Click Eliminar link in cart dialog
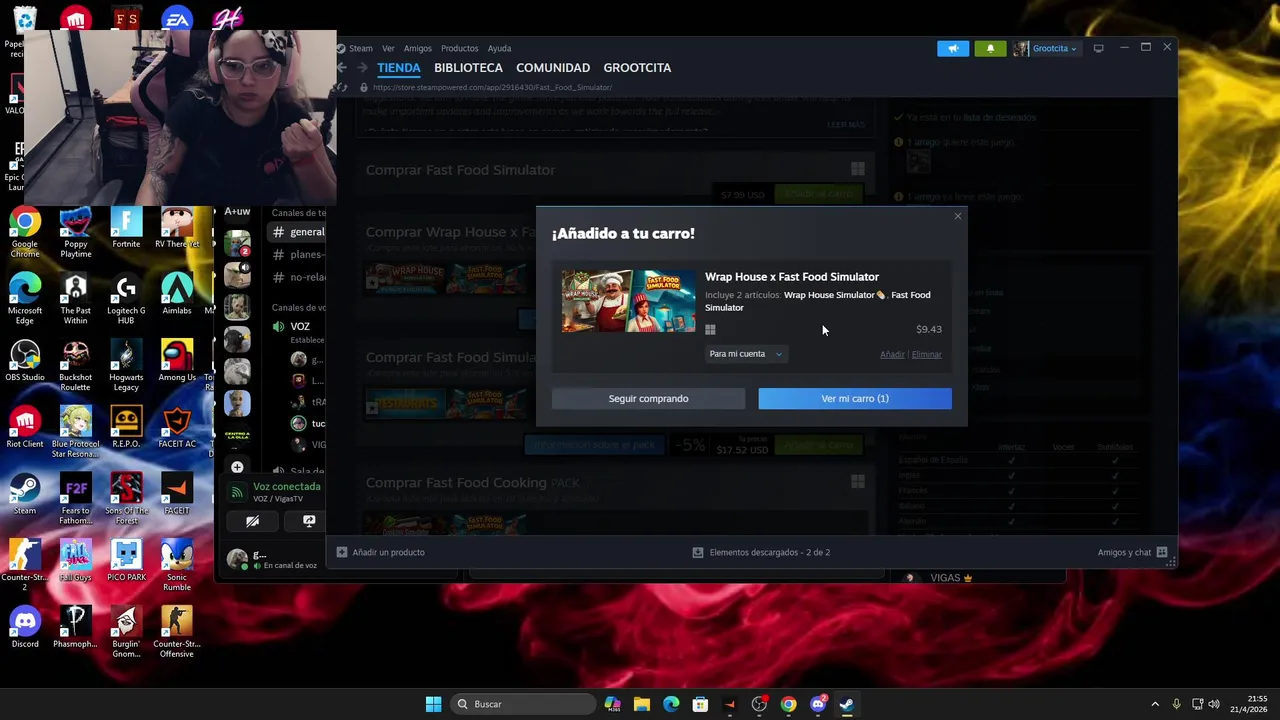 pos(926,354)
